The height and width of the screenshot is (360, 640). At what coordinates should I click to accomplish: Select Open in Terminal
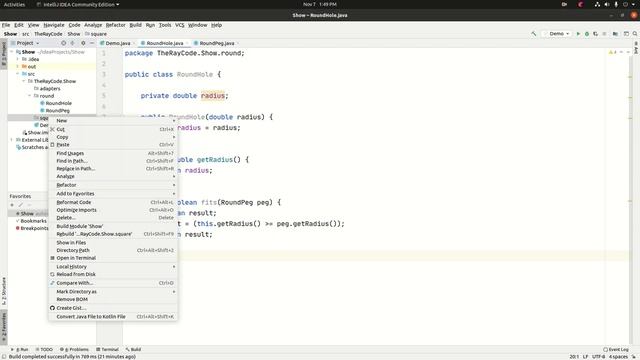click(113, 258)
